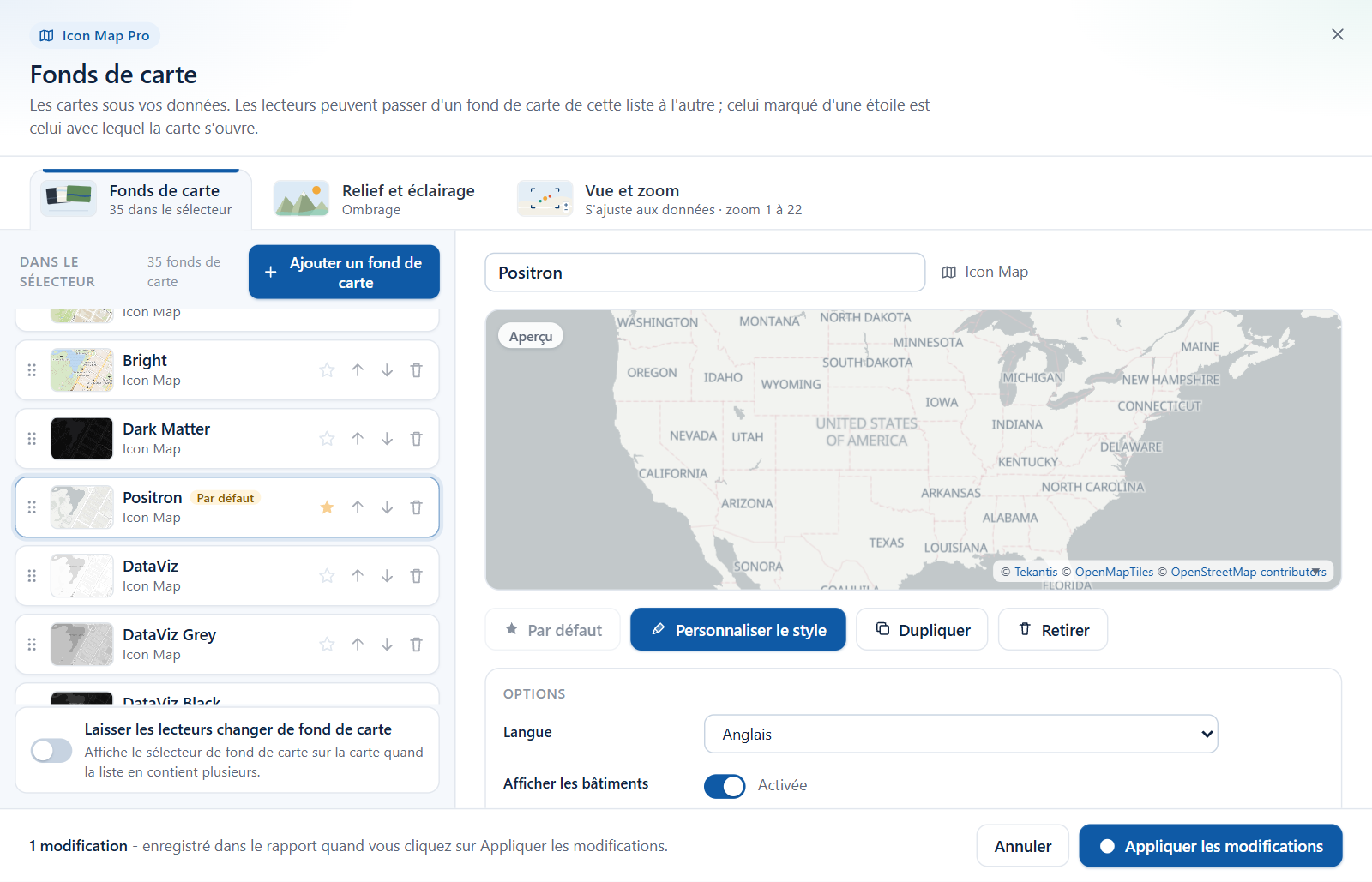Image resolution: width=1372 pixels, height=882 pixels.
Task: Move Positron basemap up
Action: pyautogui.click(x=358, y=507)
